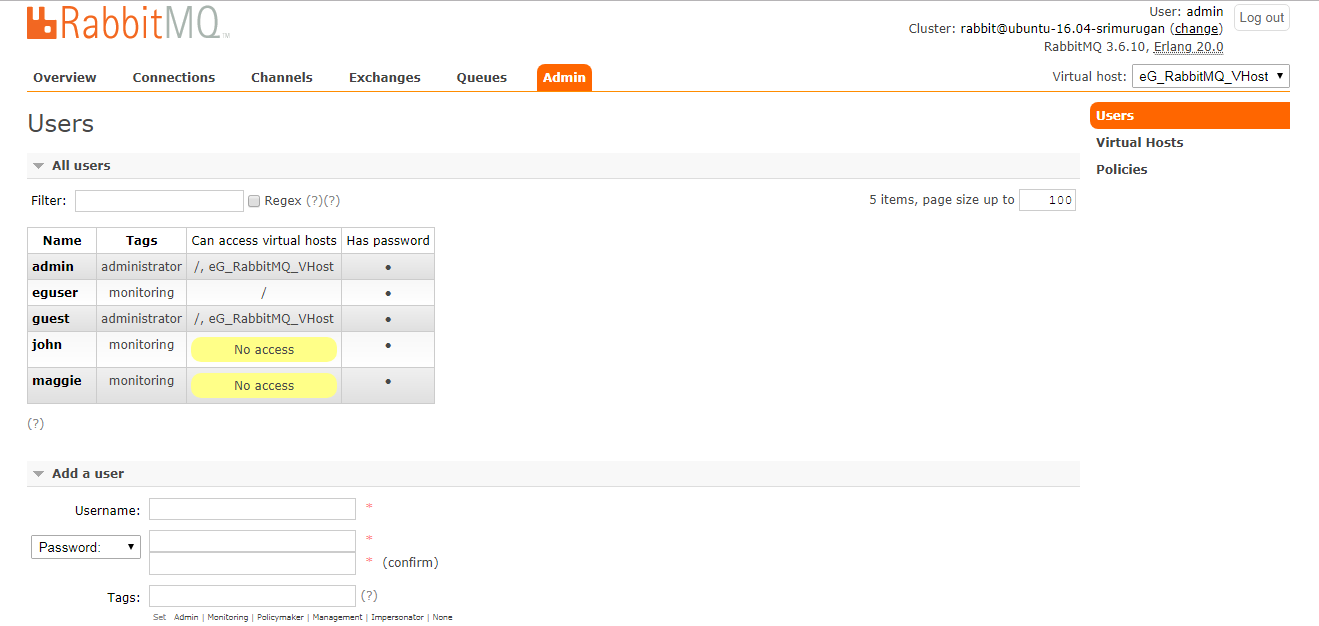Click the "5 items, page size up to" text
This screenshot has height=626, width=1319.
point(942,200)
